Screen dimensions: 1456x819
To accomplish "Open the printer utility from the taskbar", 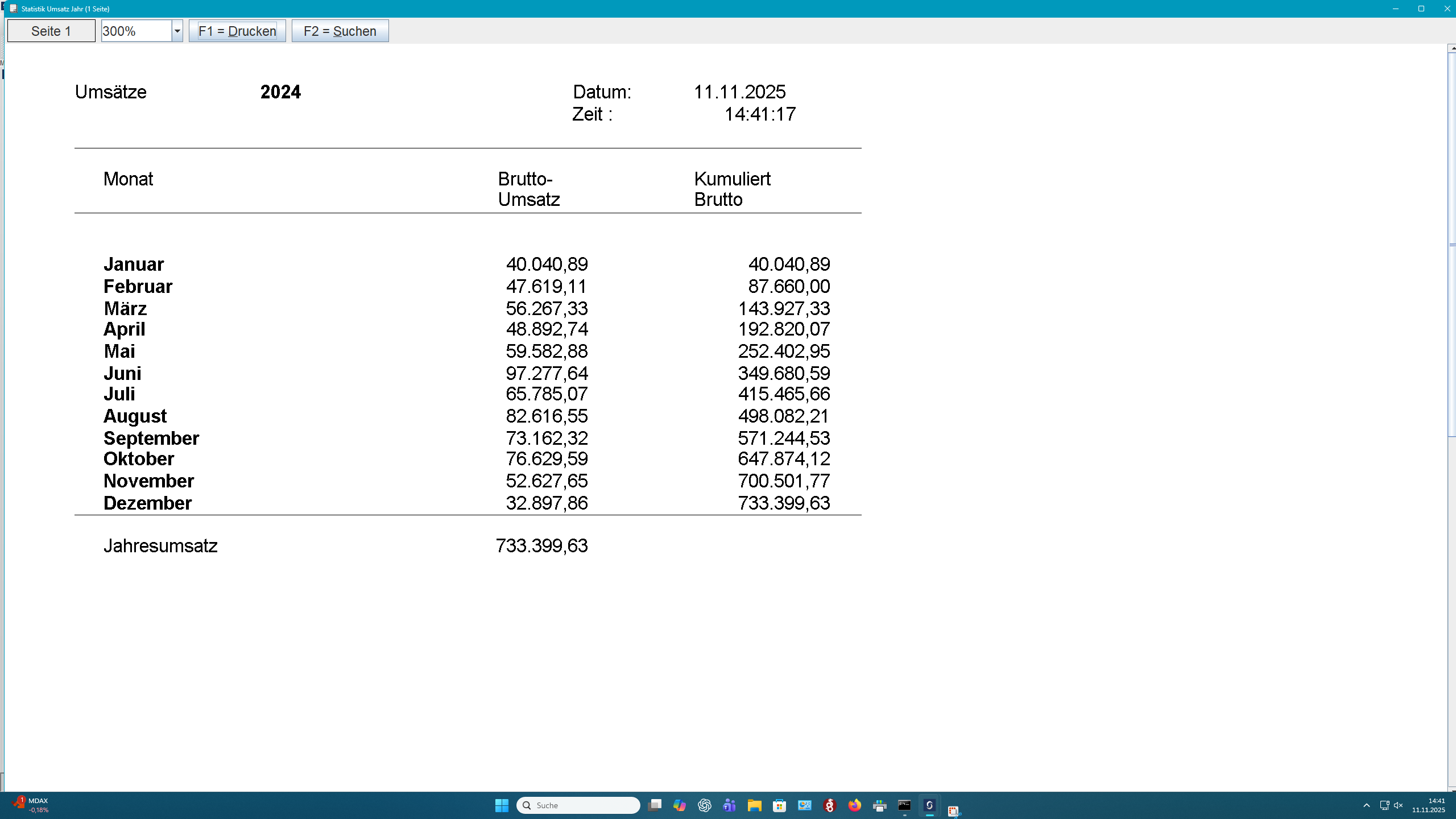I will 880,806.
